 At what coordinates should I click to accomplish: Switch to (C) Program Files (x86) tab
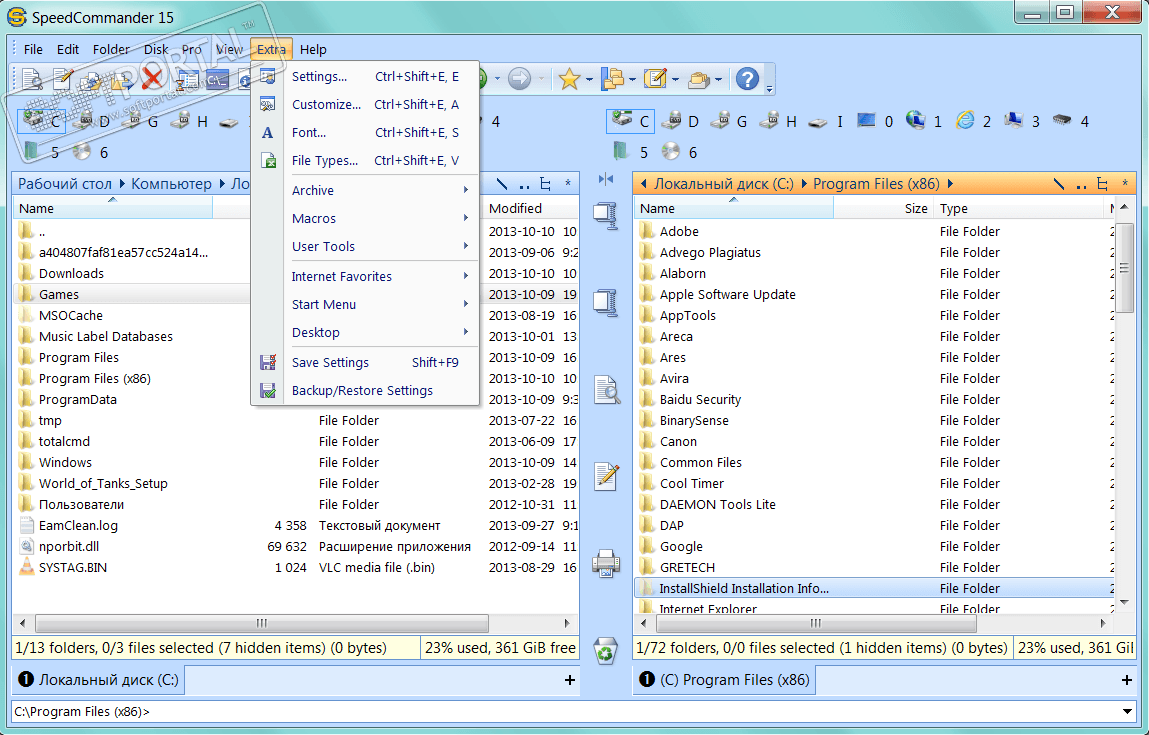tap(725, 679)
